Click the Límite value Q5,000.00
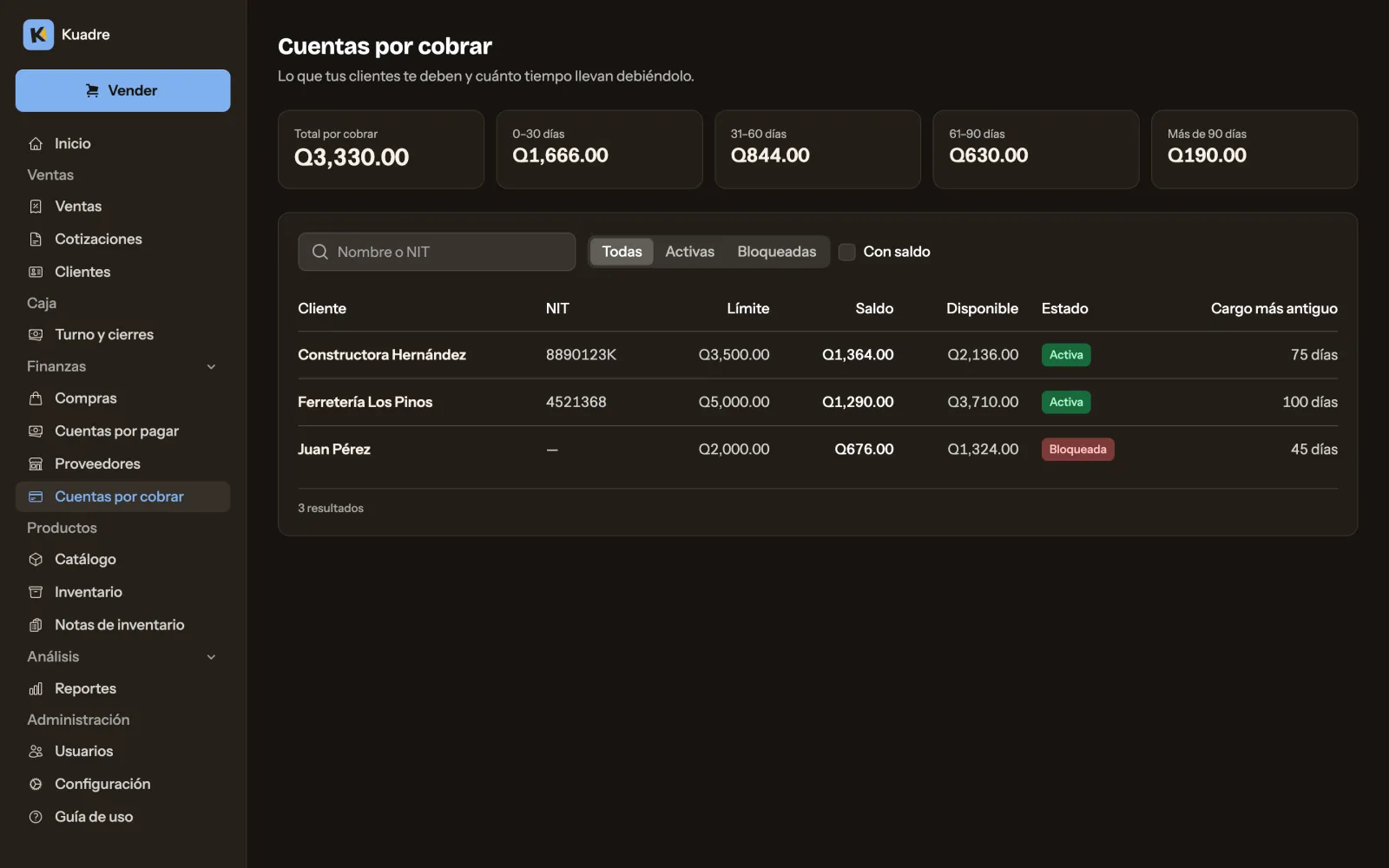 click(734, 402)
